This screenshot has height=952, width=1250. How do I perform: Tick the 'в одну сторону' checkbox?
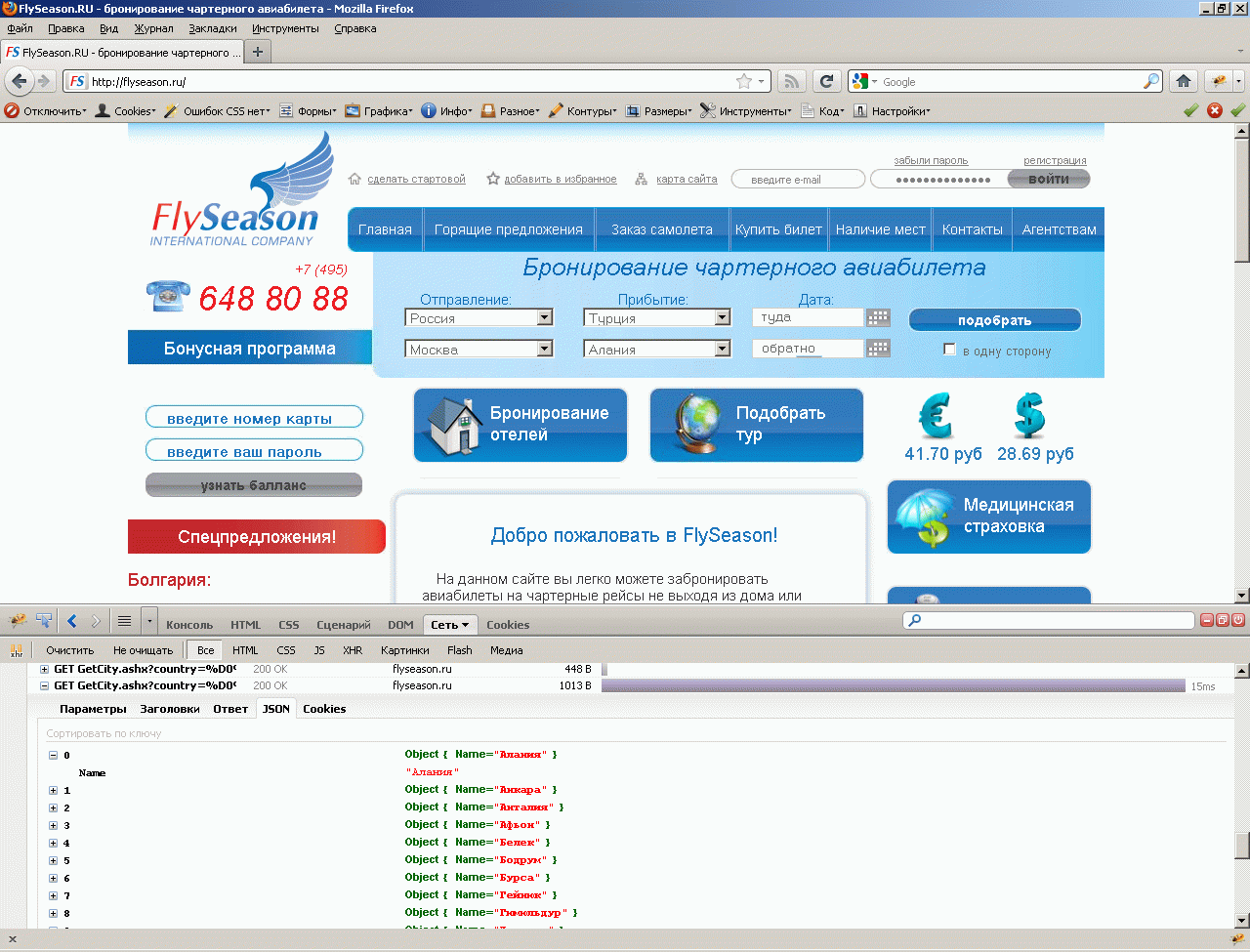tap(949, 349)
